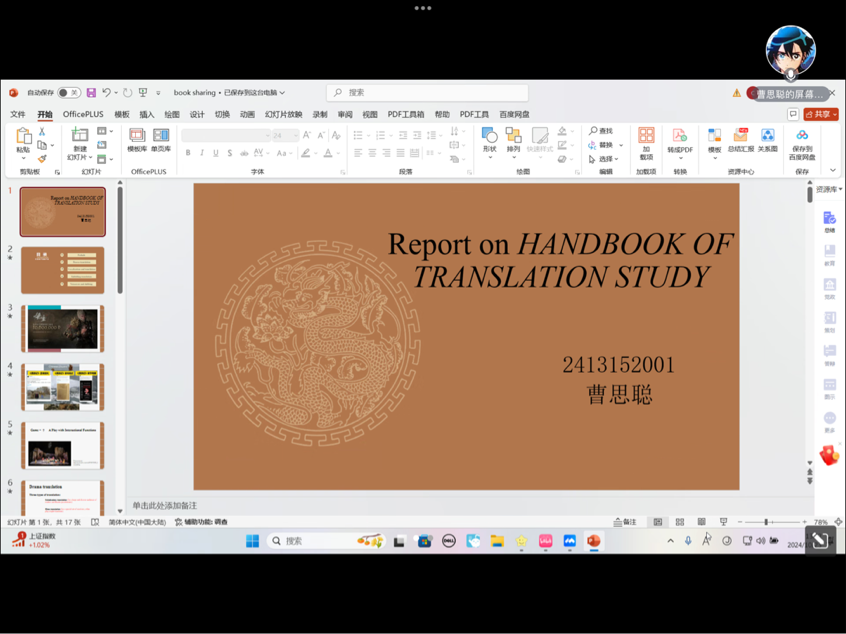Screen dimensions: 846x634
Task: Click the Save icon in title bar
Action: (x=91, y=93)
